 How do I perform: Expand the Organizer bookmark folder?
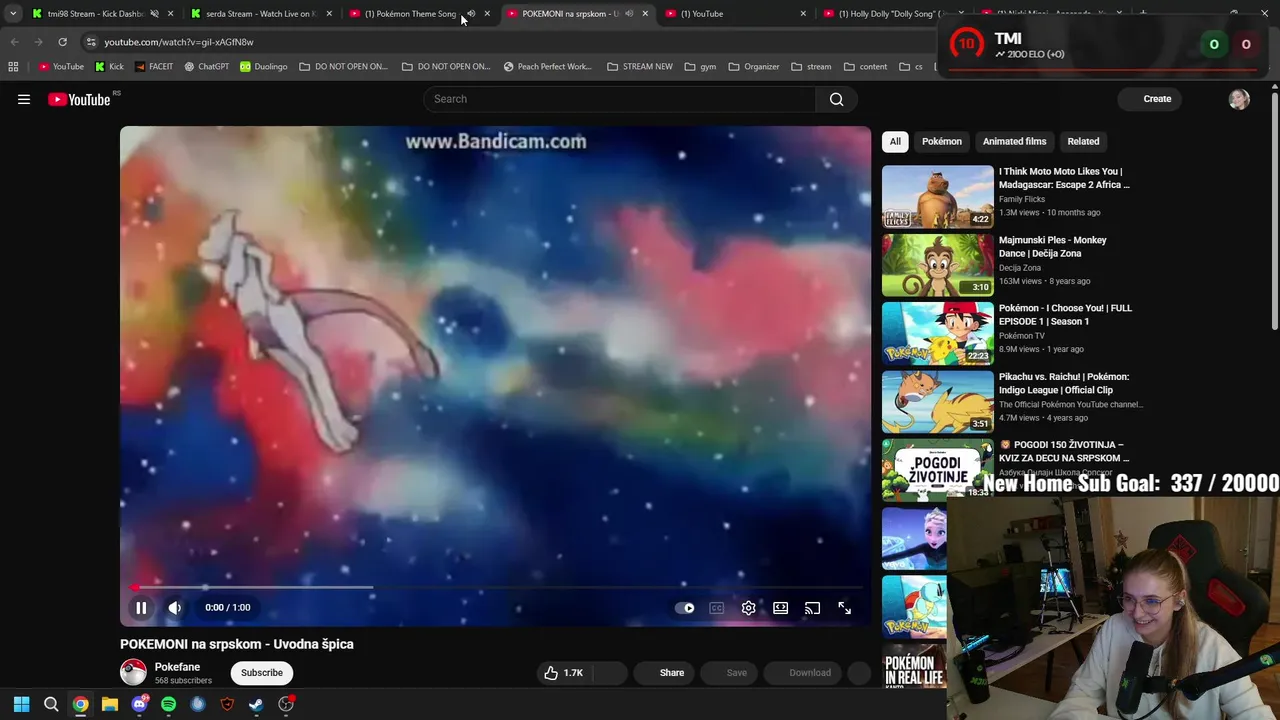coord(754,67)
